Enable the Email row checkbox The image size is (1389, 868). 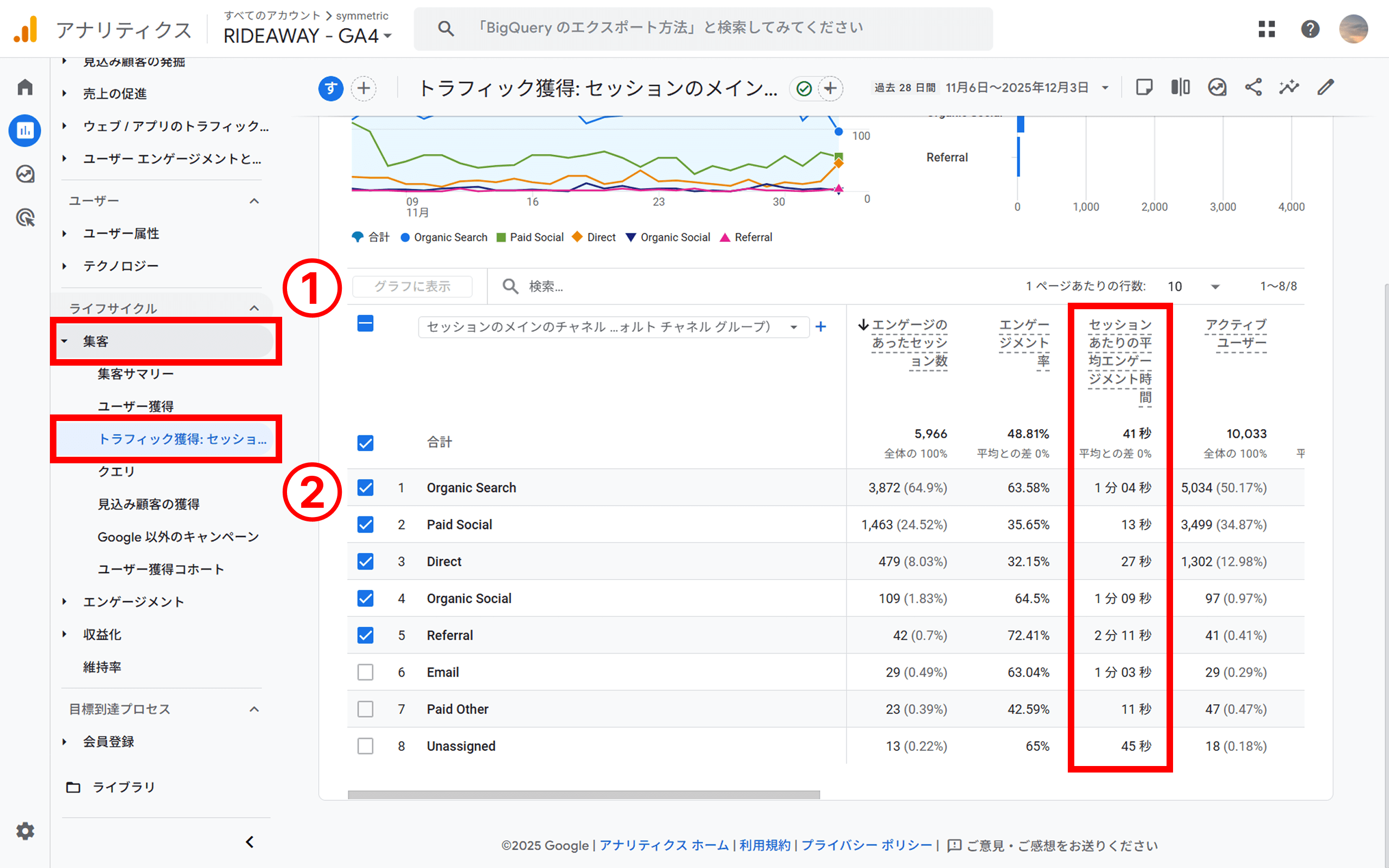(365, 672)
